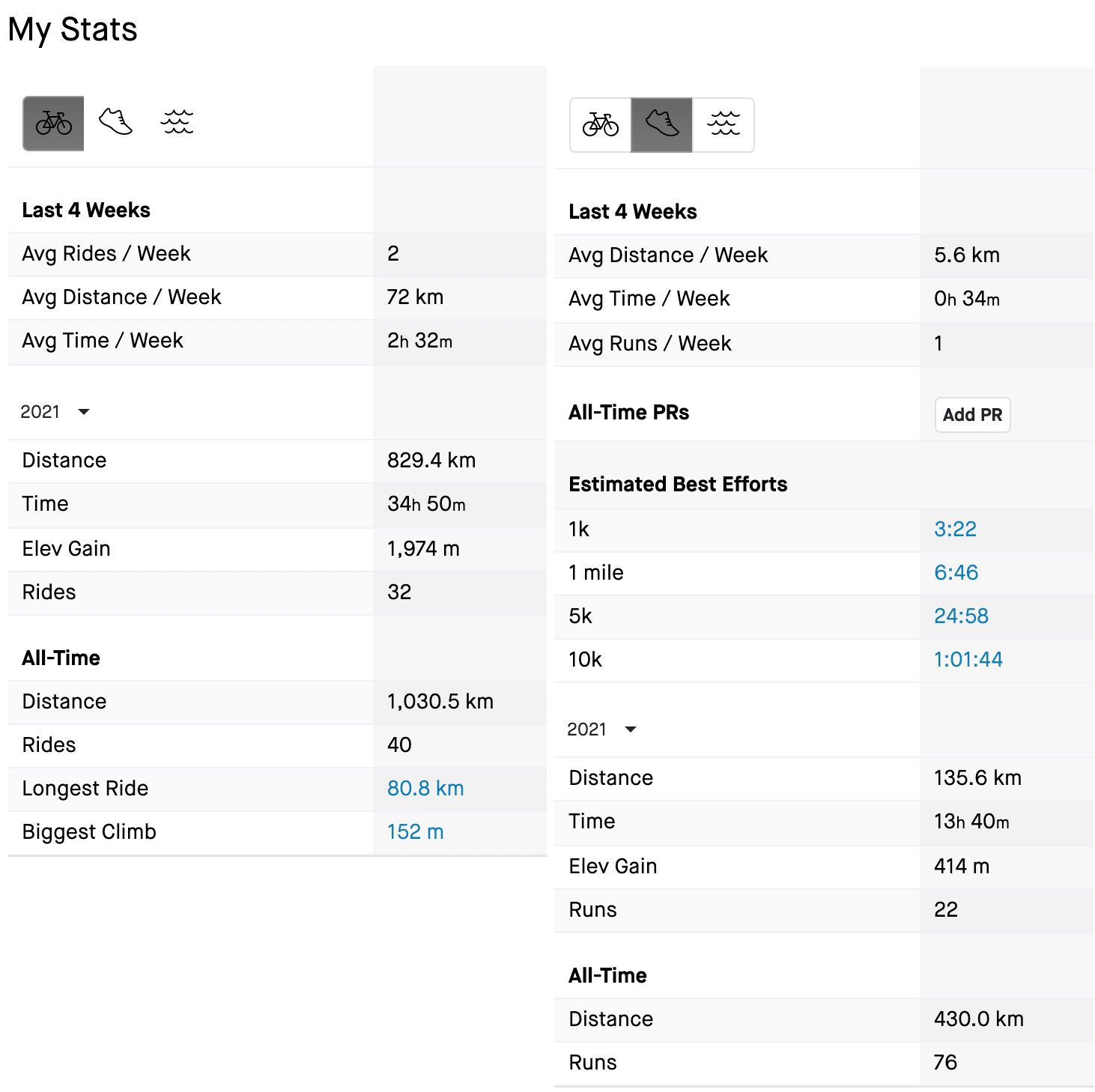Viewport: 1095px width, 1092px height.
Task: Click the Add PR button
Action: click(x=972, y=415)
